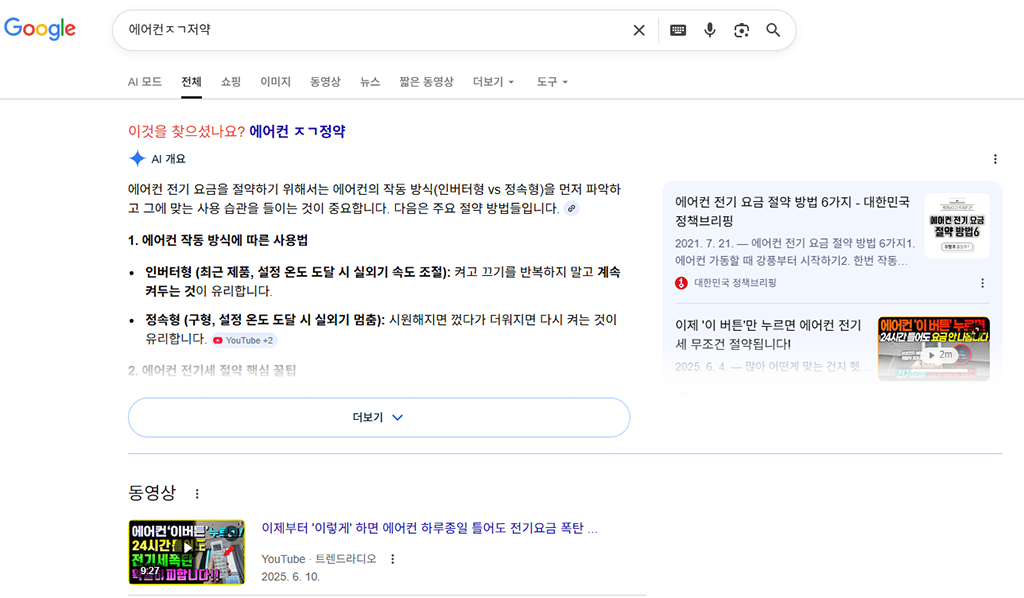Open the AI 개요 three-dot menu

pyautogui.click(x=995, y=159)
